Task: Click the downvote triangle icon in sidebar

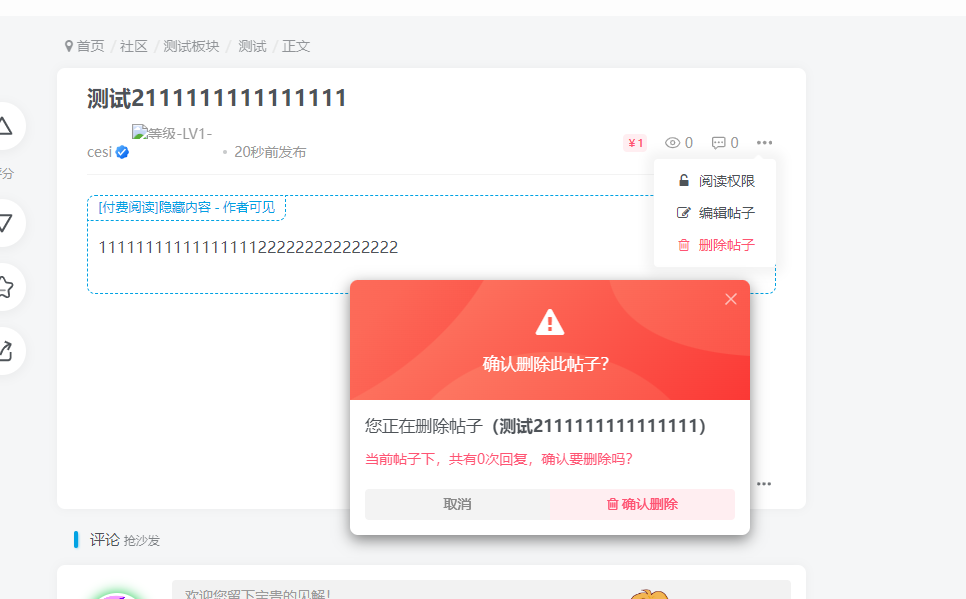Action: (5, 222)
